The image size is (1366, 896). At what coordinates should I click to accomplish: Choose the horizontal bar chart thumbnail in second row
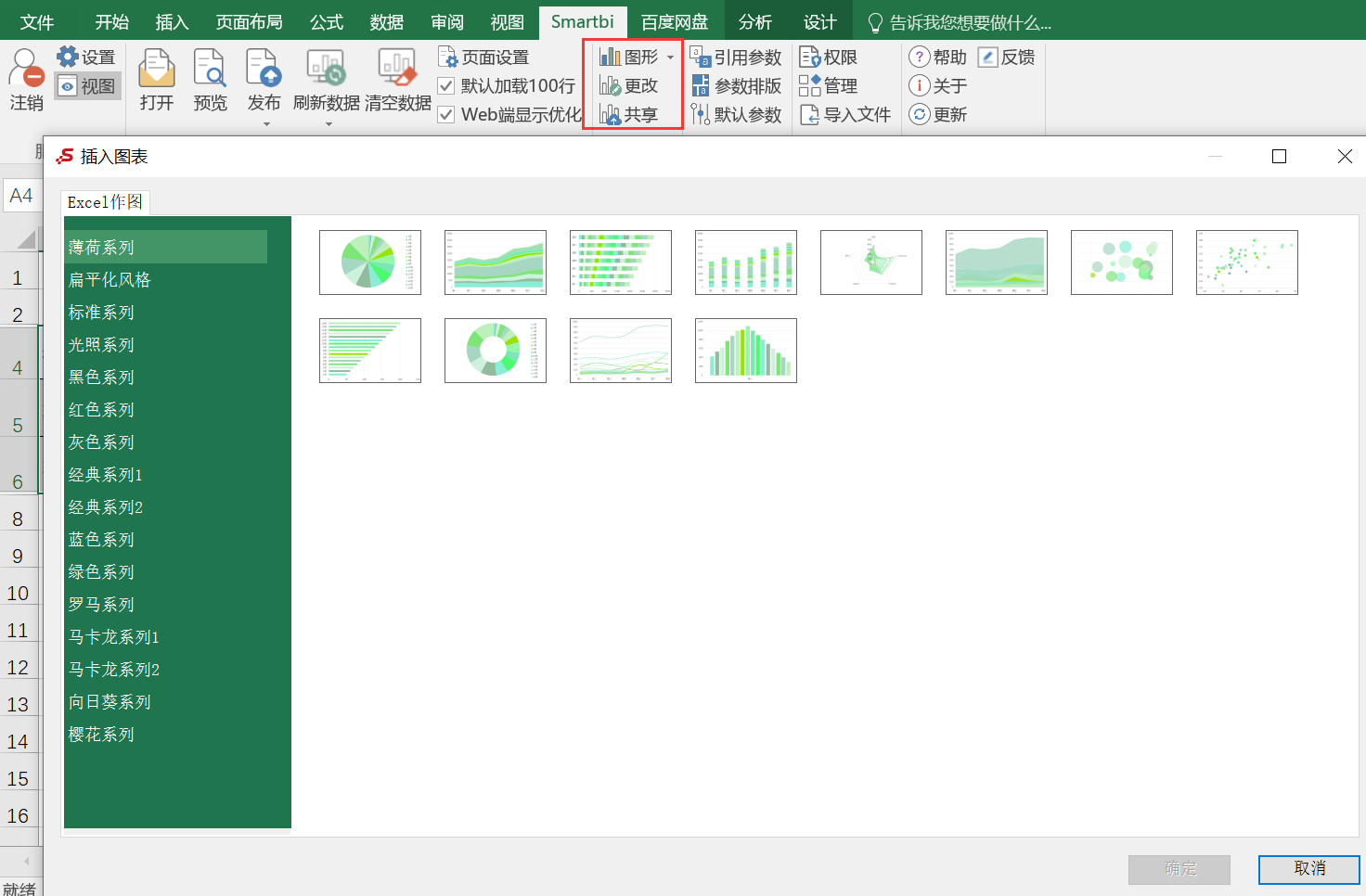[x=370, y=351]
